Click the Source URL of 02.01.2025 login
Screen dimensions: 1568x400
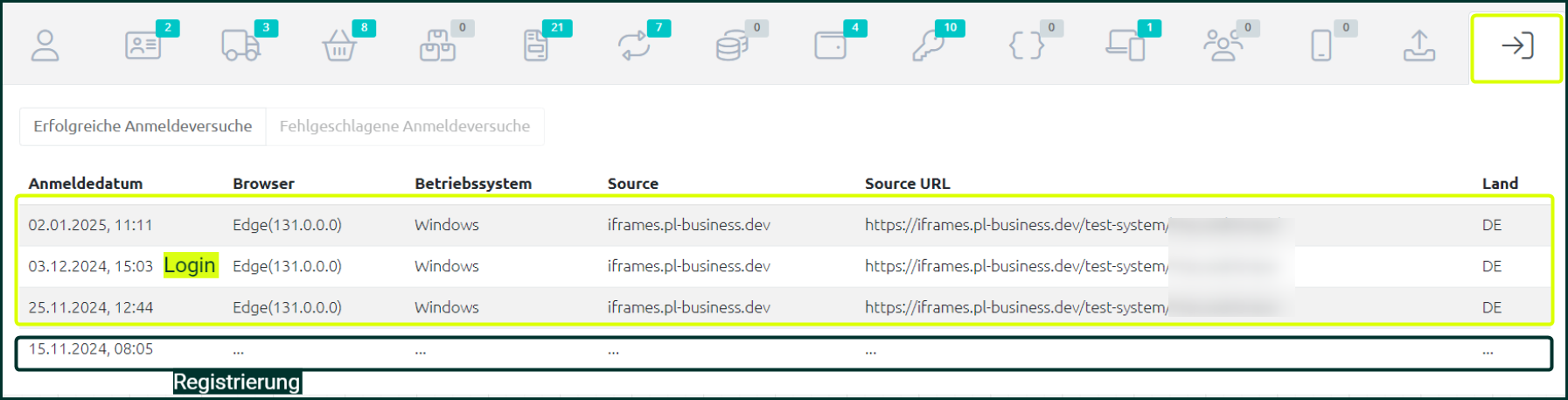1016,225
